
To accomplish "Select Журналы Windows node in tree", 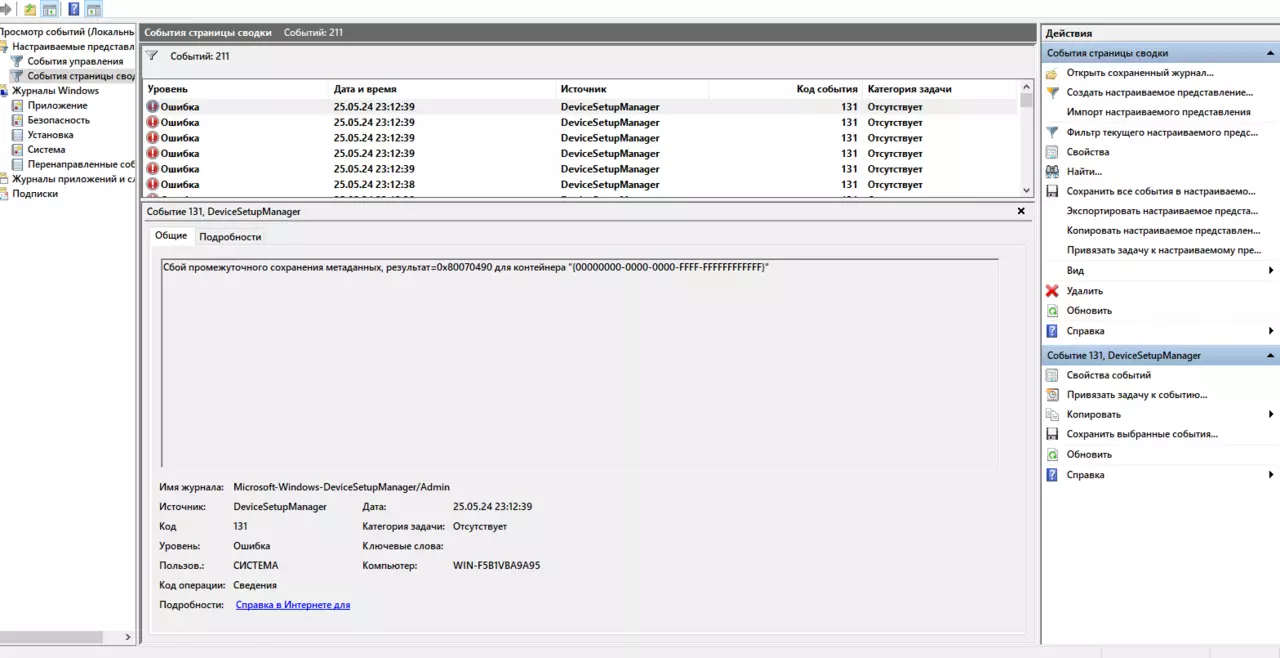I will [x=55, y=90].
